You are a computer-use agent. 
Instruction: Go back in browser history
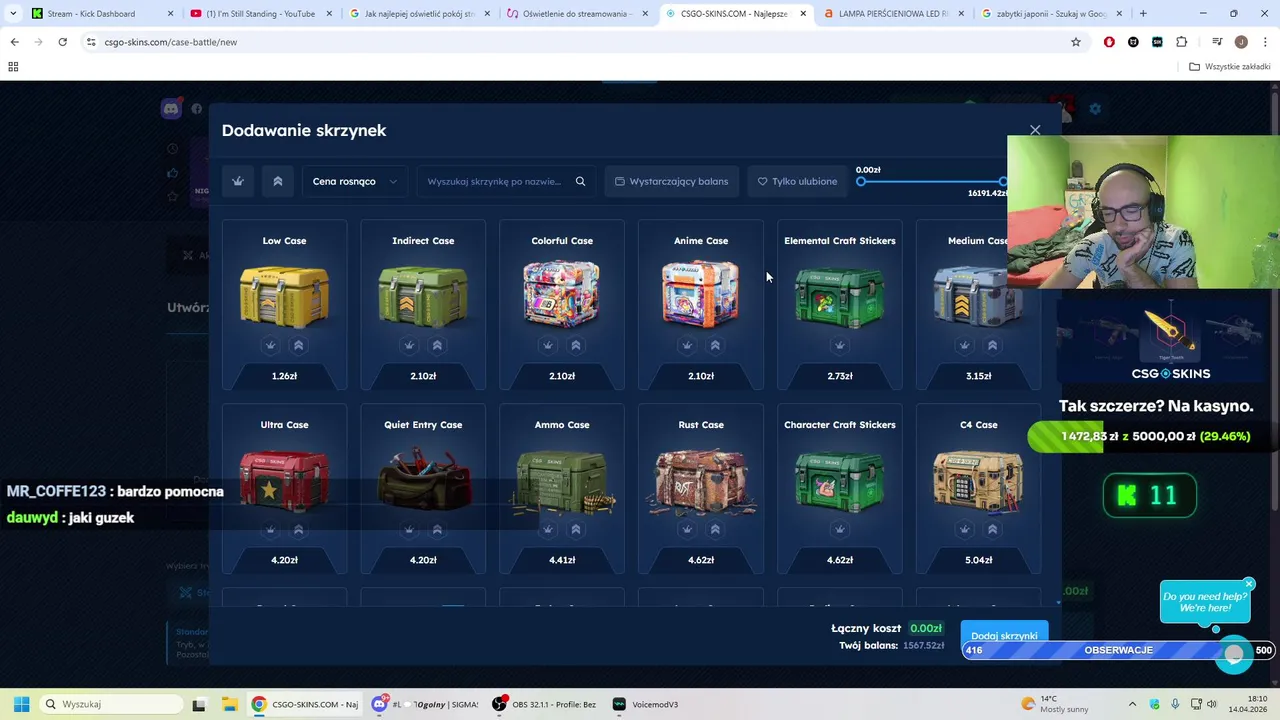point(14,42)
